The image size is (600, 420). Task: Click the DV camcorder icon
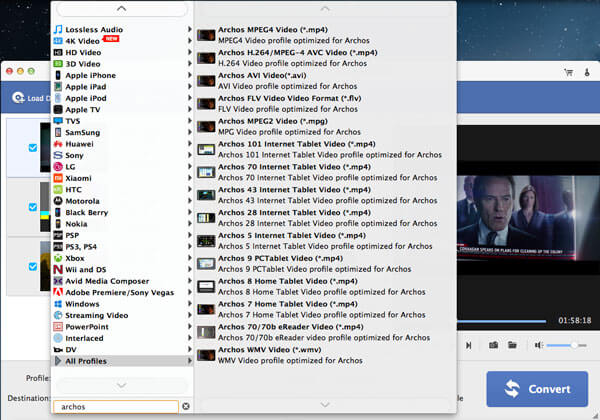pyautogui.click(x=58, y=349)
